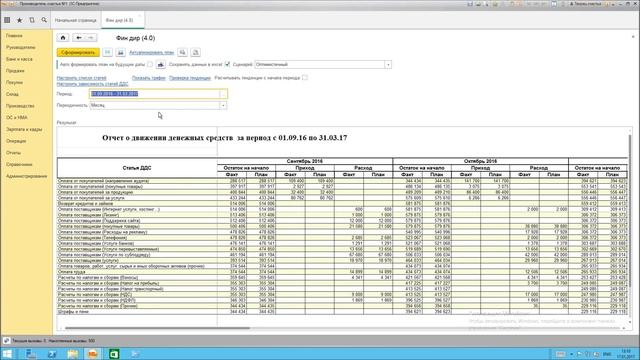Image resolution: width=640 pixels, height=360 pixels.
Task: Expand the Периодичность dropdown
Action: pos(223,105)
